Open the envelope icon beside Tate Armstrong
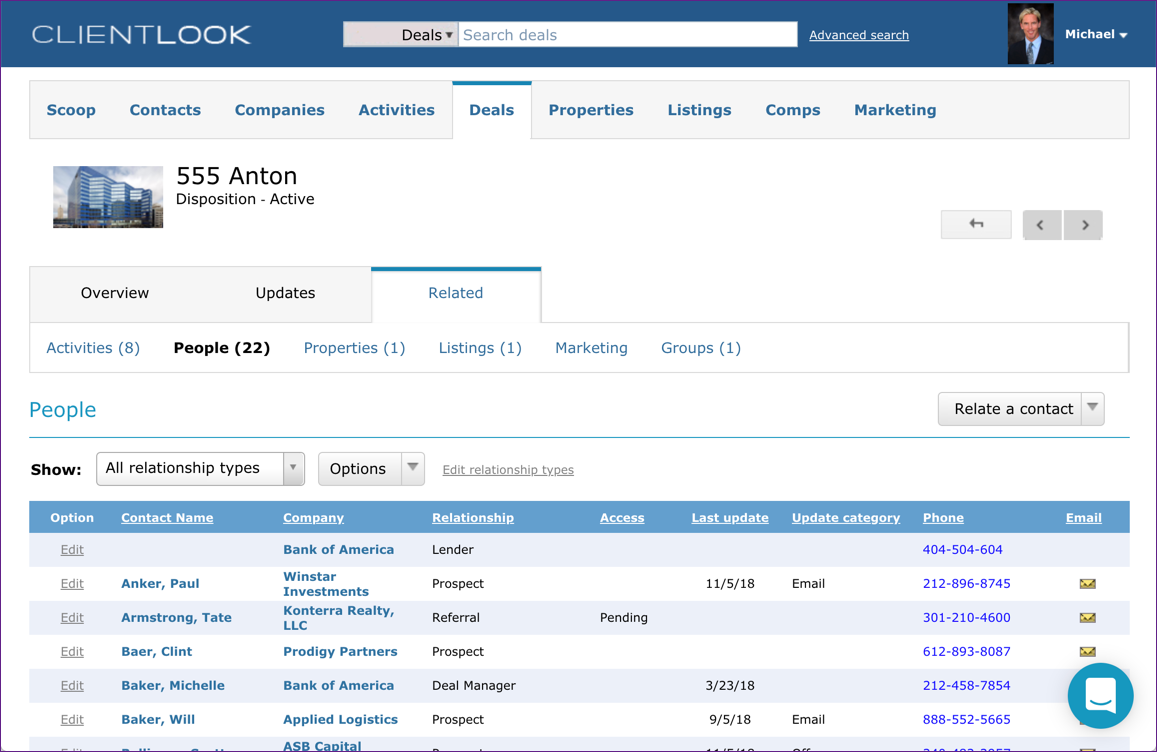The width and height of the screenshot is (1157, 752). coord(1087,617)
